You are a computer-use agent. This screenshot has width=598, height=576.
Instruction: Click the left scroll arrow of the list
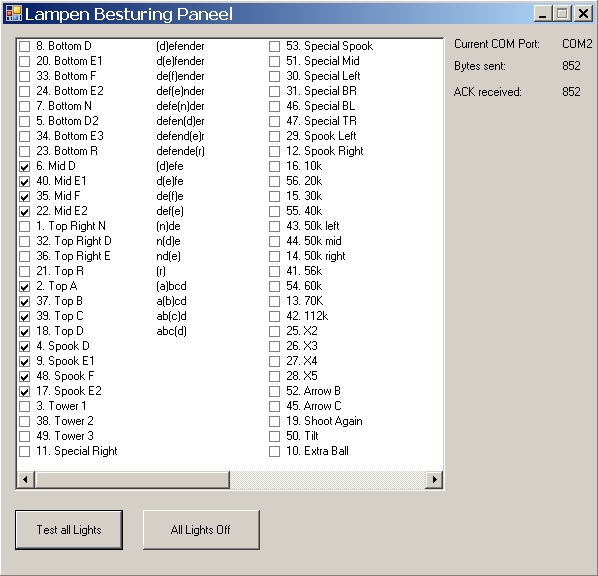point(26,479)
